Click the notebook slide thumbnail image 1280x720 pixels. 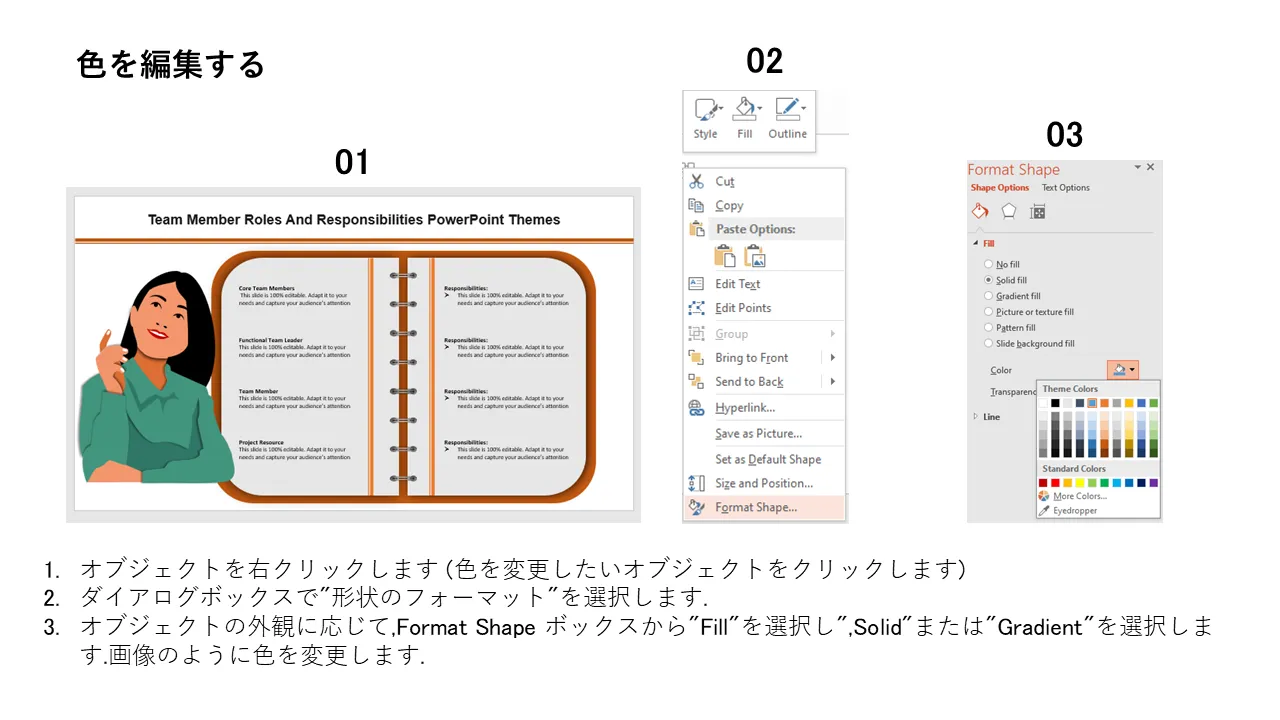pyautogui.click(x=353, y=354)
